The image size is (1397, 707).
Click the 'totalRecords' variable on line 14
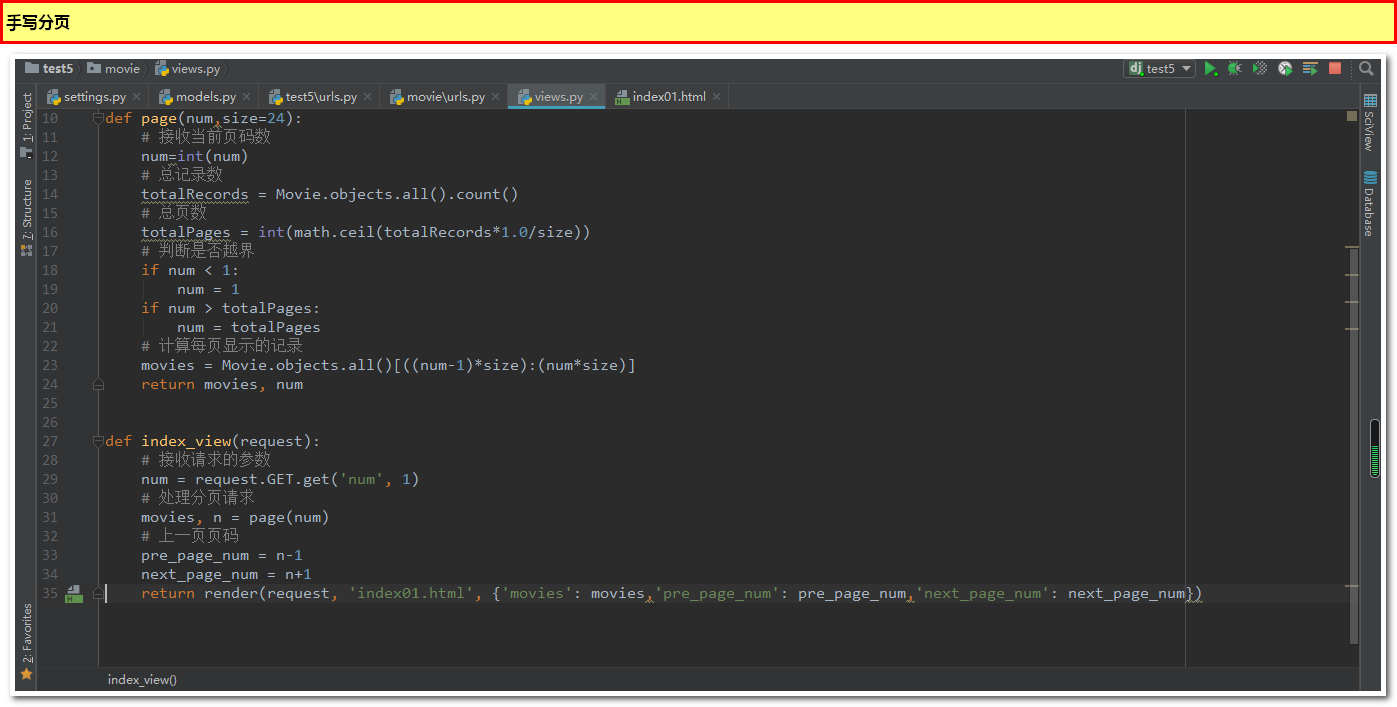pos(195,194)
